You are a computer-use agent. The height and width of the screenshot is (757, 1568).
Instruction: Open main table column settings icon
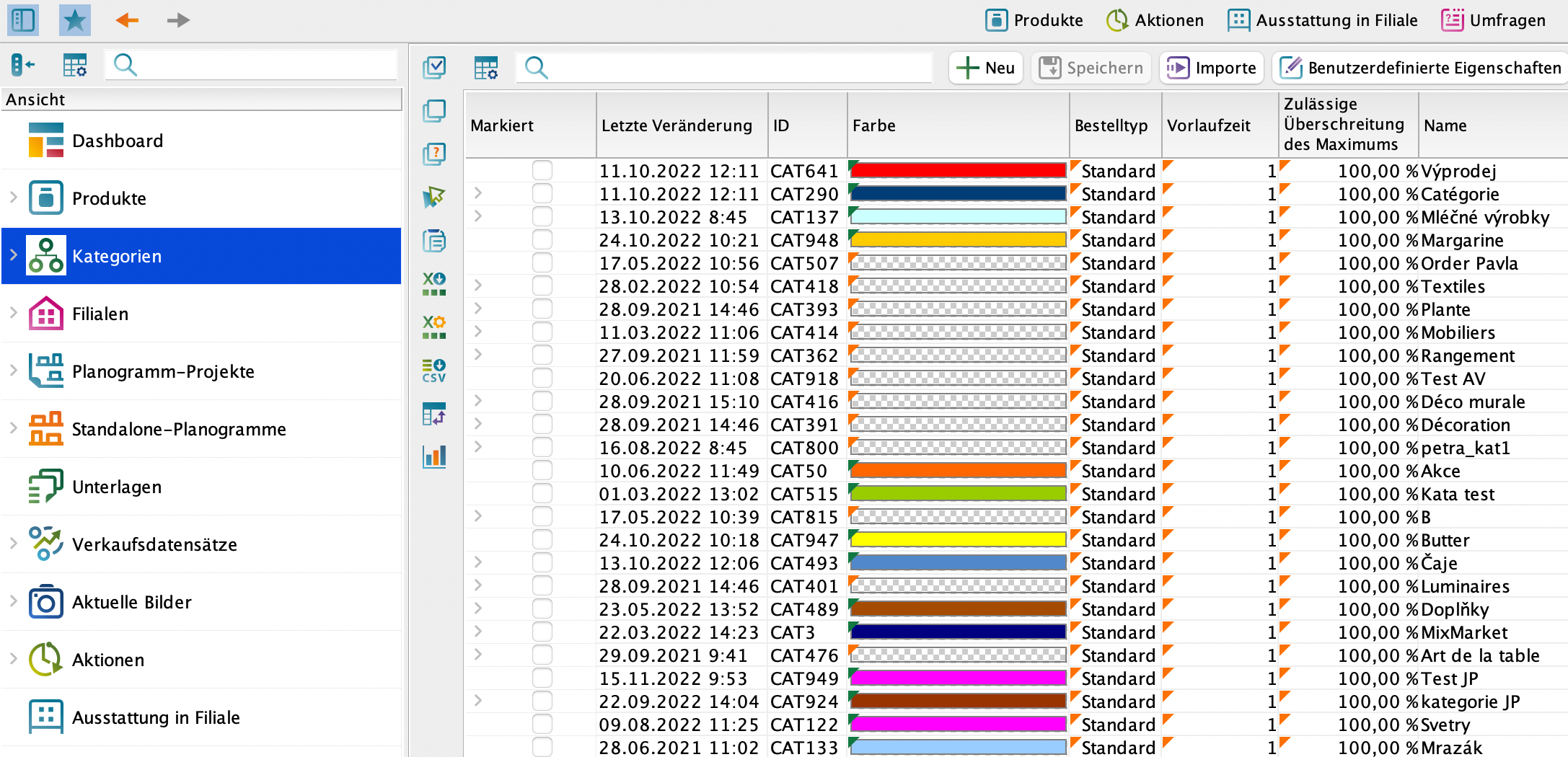tap(486, 68)
